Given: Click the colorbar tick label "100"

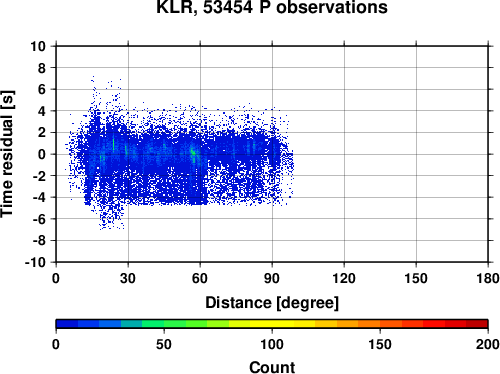Looking at the screenshot, I should click(272, 344).
